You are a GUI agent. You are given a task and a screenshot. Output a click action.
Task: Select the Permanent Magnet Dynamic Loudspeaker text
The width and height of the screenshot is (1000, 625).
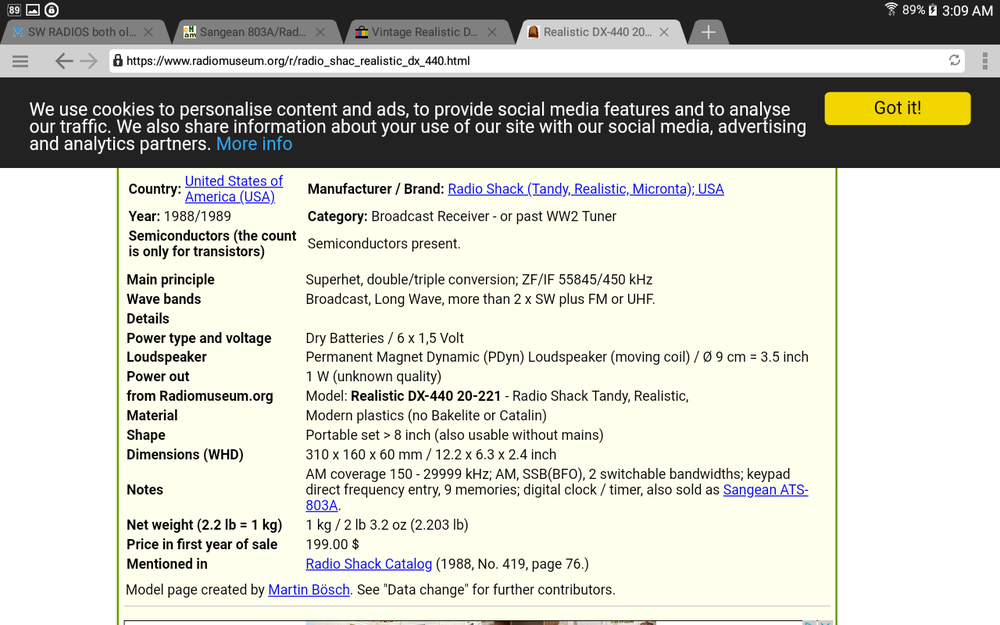(x=557, y=357)
